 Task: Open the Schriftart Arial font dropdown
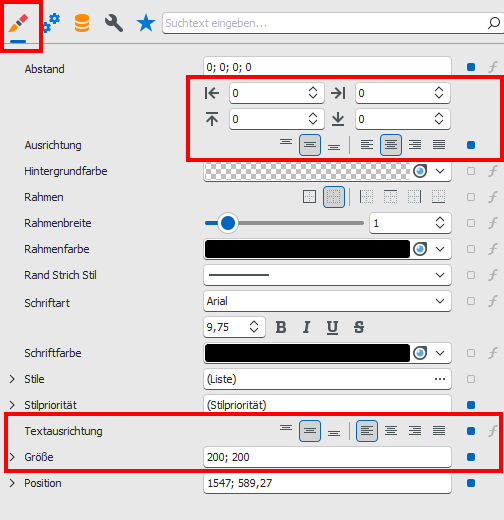point(327,301)
